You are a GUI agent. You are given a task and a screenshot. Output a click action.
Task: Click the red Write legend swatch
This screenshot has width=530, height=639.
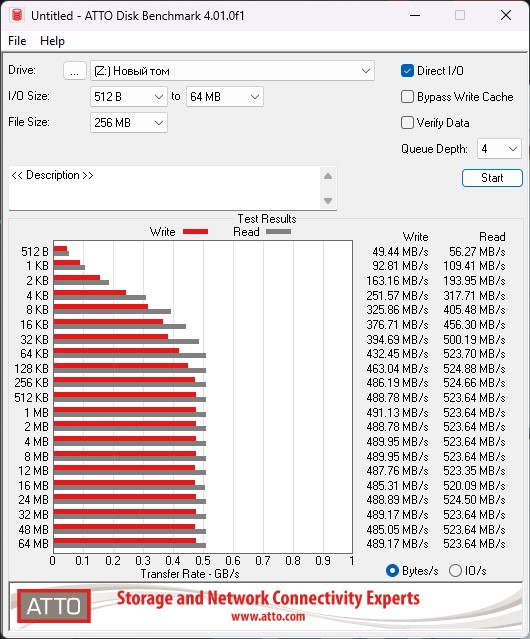pos(196,232)
